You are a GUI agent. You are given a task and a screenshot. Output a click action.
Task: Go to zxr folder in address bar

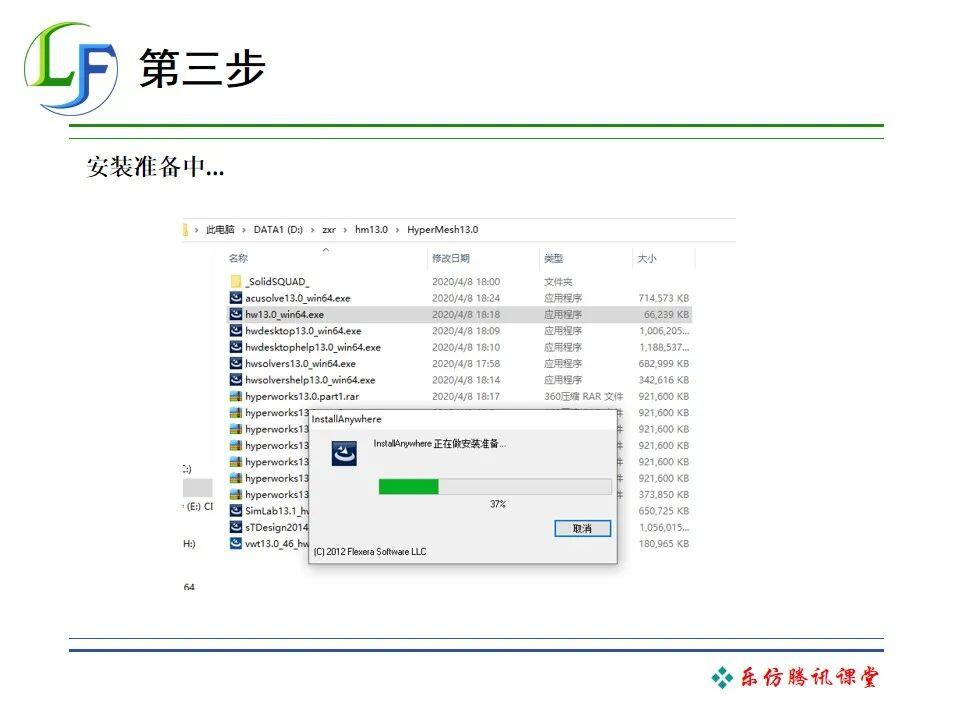(x=329, y=230)
